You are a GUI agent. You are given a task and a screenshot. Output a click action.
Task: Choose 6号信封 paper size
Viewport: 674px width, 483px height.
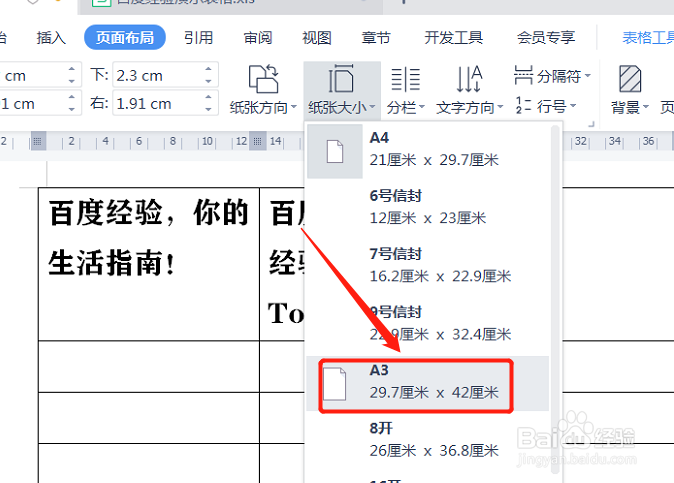tap(428, 208)
